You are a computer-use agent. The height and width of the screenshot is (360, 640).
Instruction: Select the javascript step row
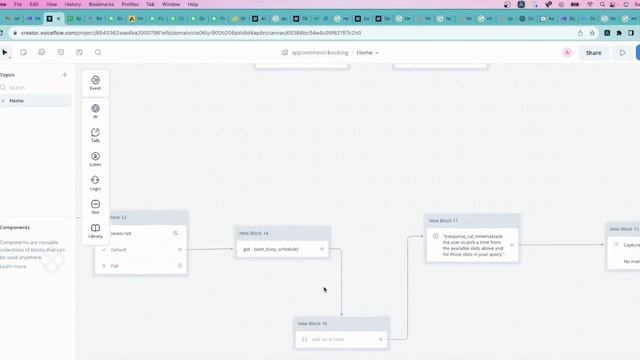coord(141,233)
